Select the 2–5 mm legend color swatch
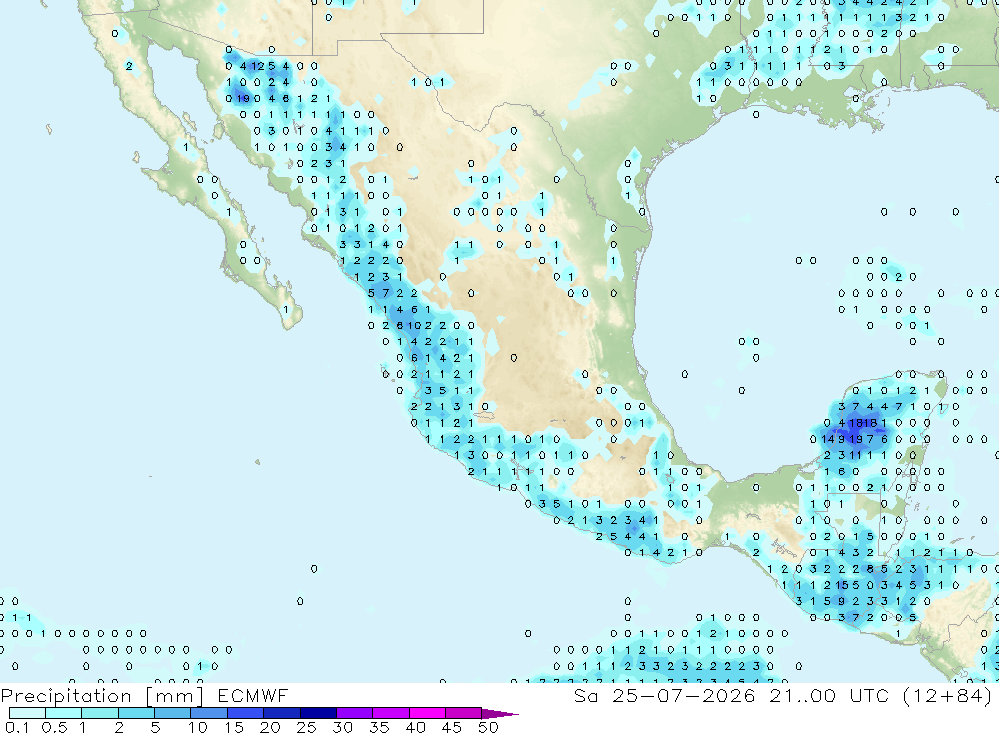The image size is (1000, 733). (x=136, y=713)
